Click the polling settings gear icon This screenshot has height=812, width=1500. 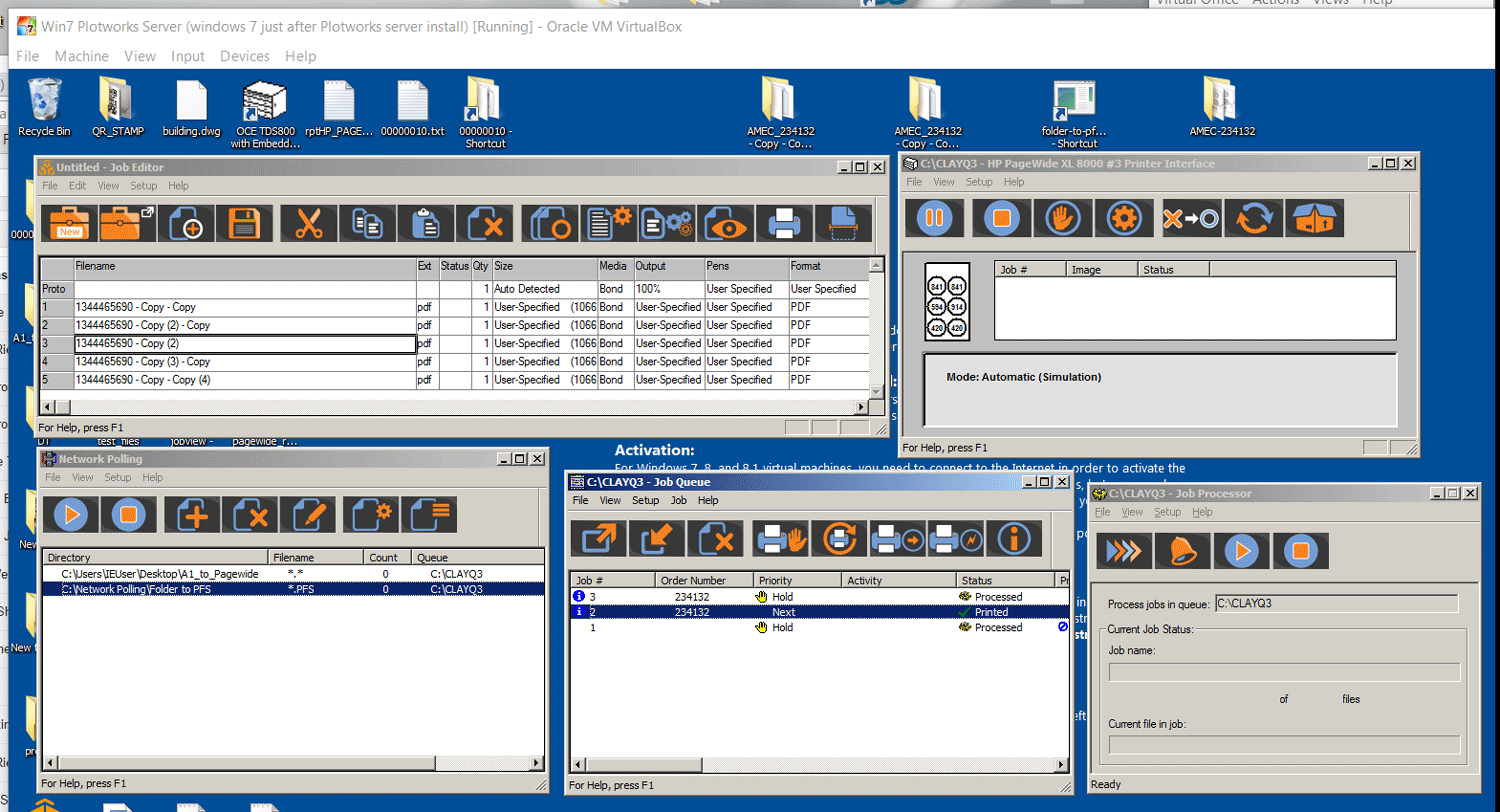tap(371, 515)
